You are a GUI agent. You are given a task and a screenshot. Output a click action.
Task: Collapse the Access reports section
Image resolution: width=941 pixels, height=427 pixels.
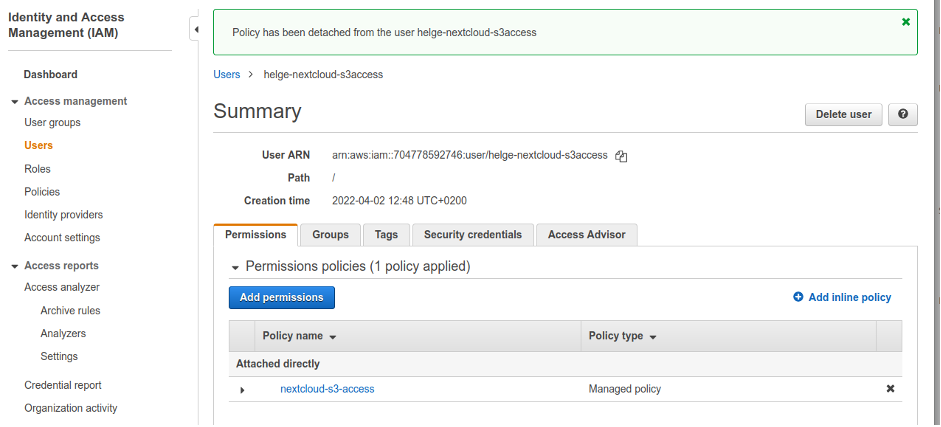point(14,266)
